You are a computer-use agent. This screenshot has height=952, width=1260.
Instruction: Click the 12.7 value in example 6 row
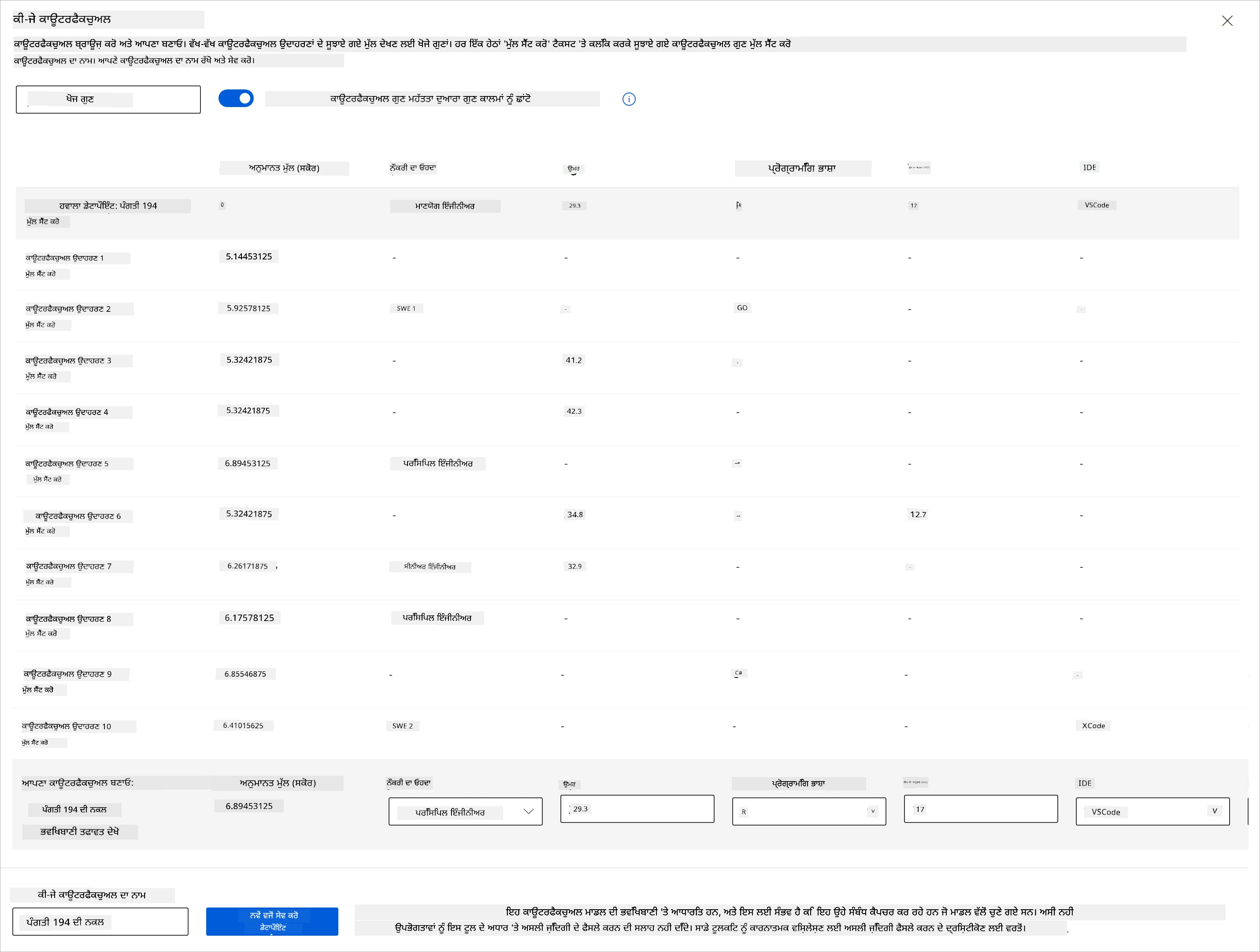point(918,515)
